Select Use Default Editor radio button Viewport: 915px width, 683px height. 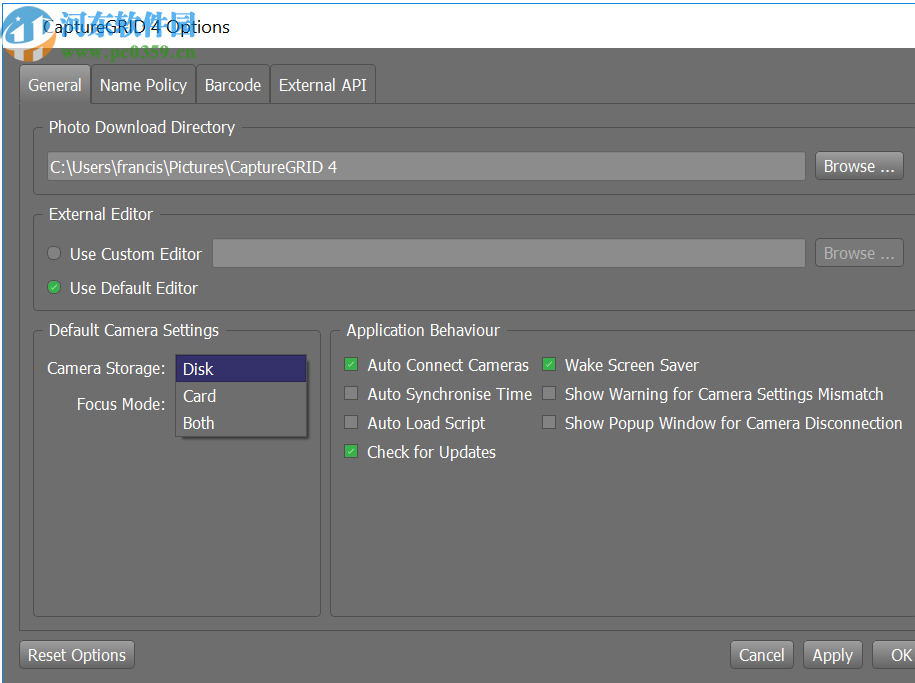coord(54,288)
